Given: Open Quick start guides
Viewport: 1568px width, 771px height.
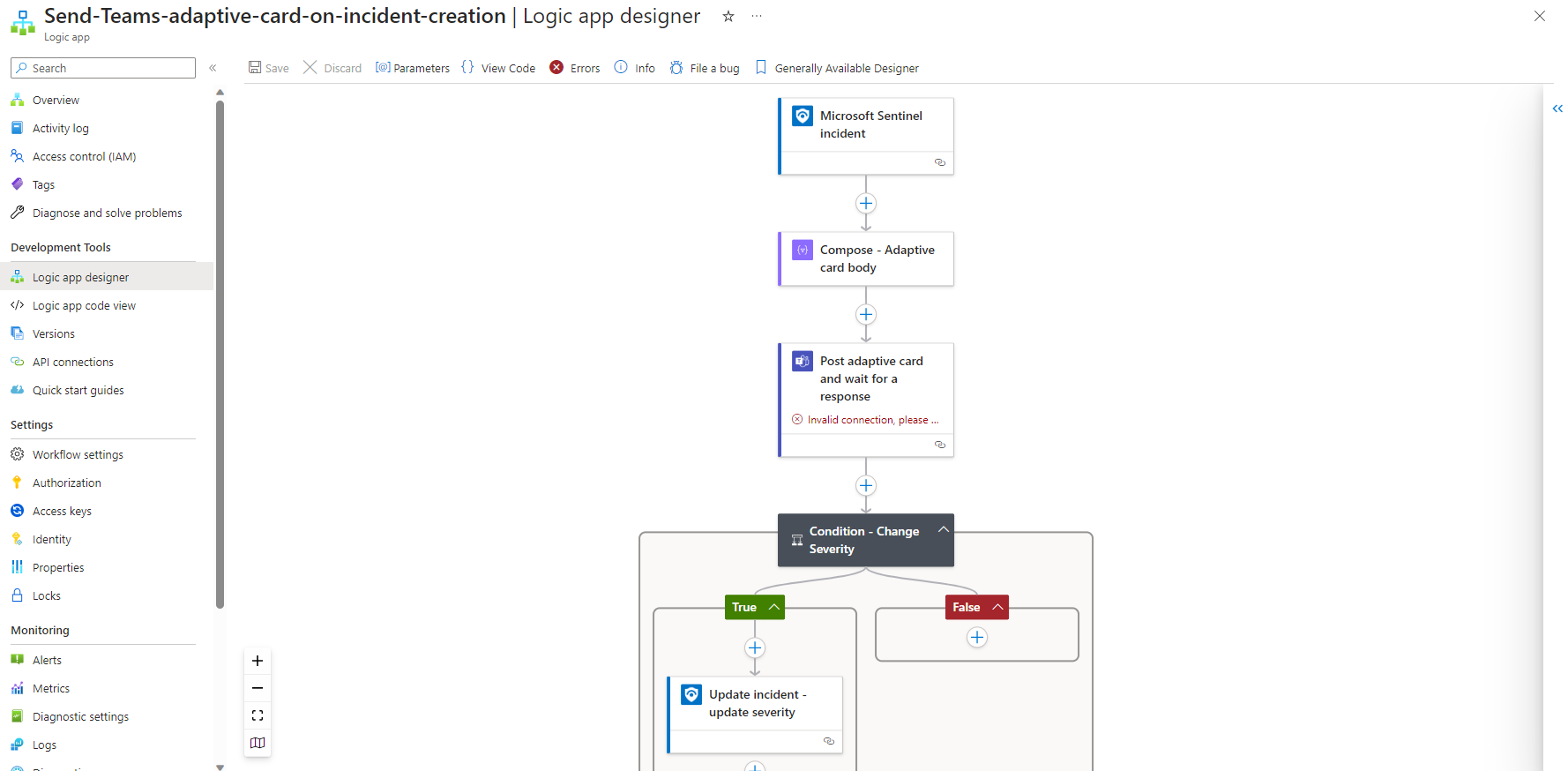Looking at the screenshot, I should tap(78, 390).
